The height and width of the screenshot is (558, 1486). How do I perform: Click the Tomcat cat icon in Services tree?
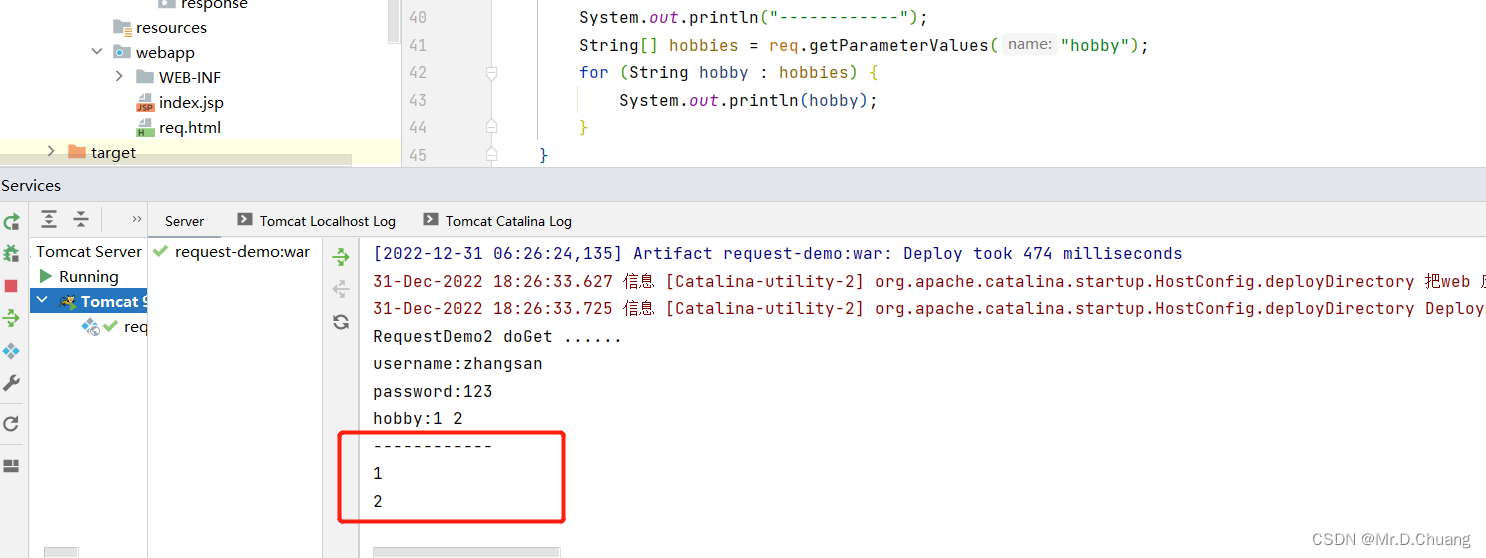67,301
